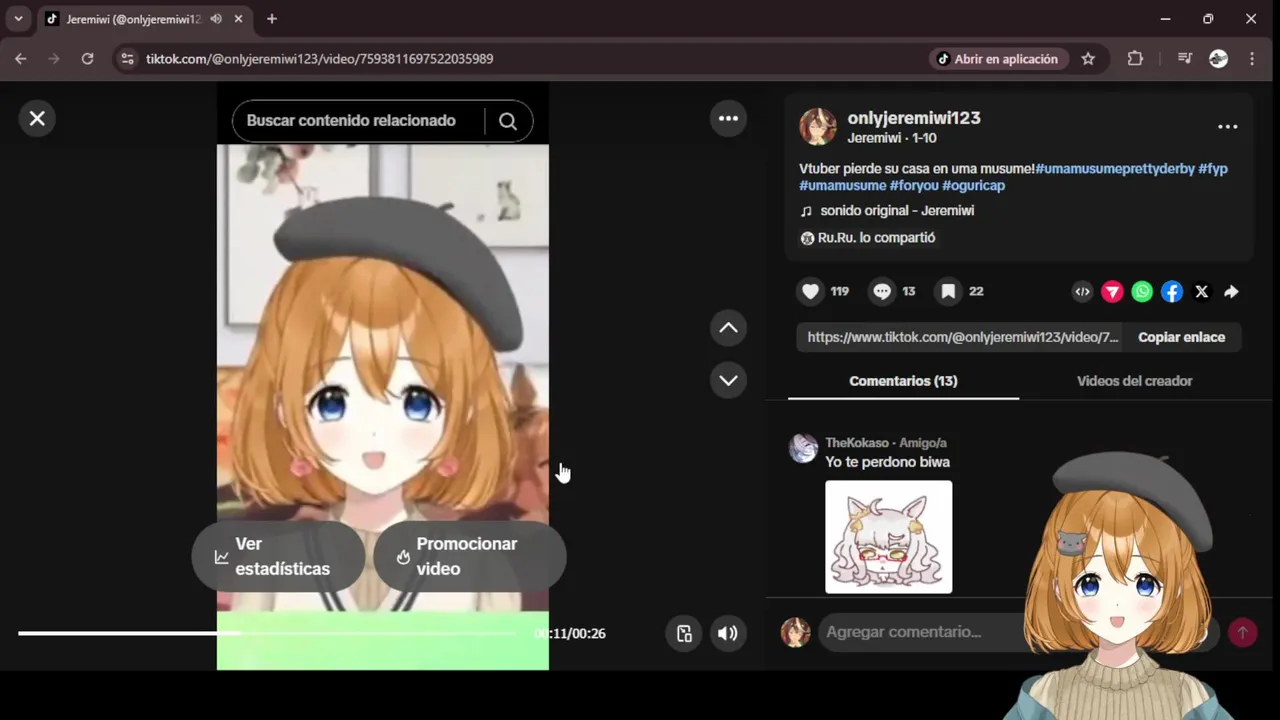Mute the video with the speaker icon
Screen dimensions: 1280x720
(x=728, y=633)
